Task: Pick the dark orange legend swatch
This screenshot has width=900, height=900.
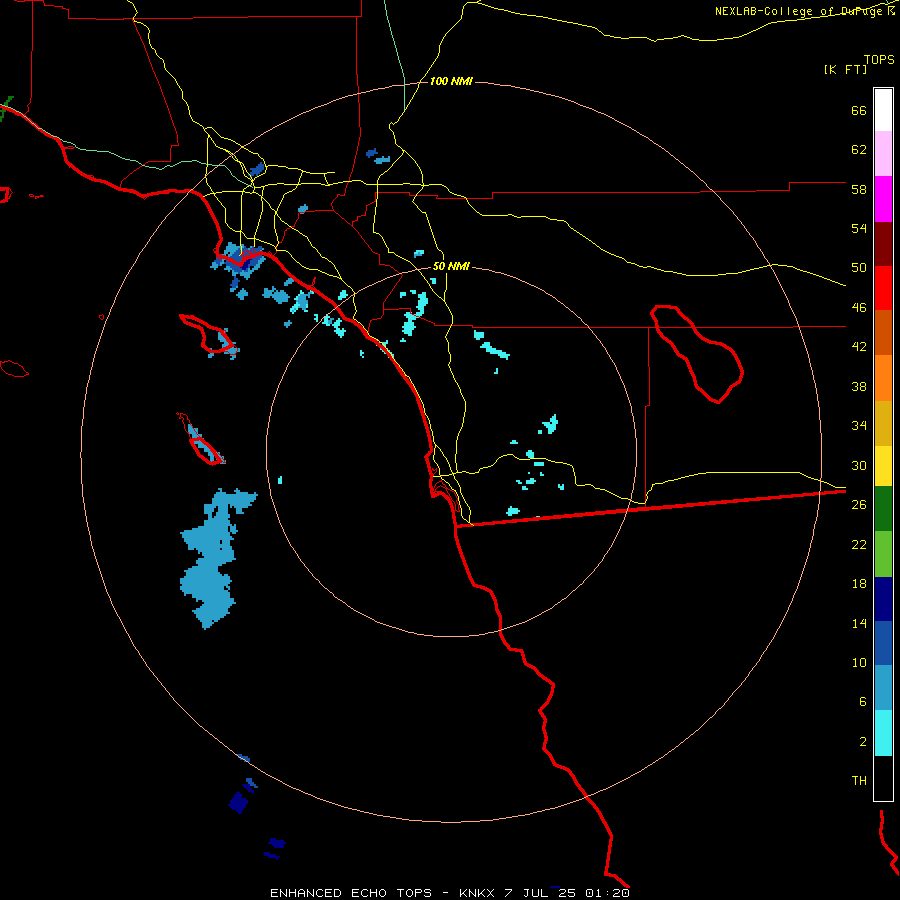Action: 883,332
